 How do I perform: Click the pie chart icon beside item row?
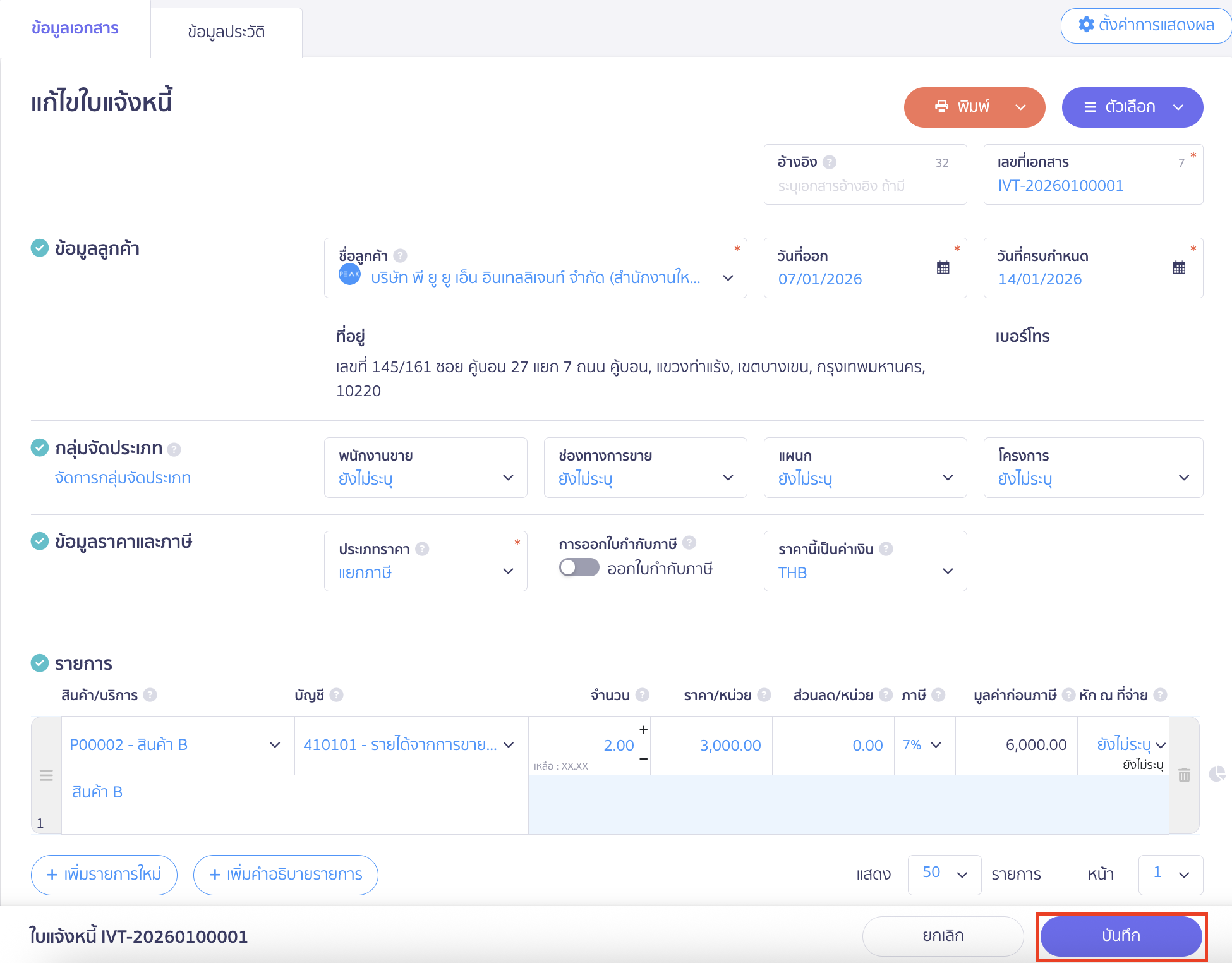[1217, 774]
